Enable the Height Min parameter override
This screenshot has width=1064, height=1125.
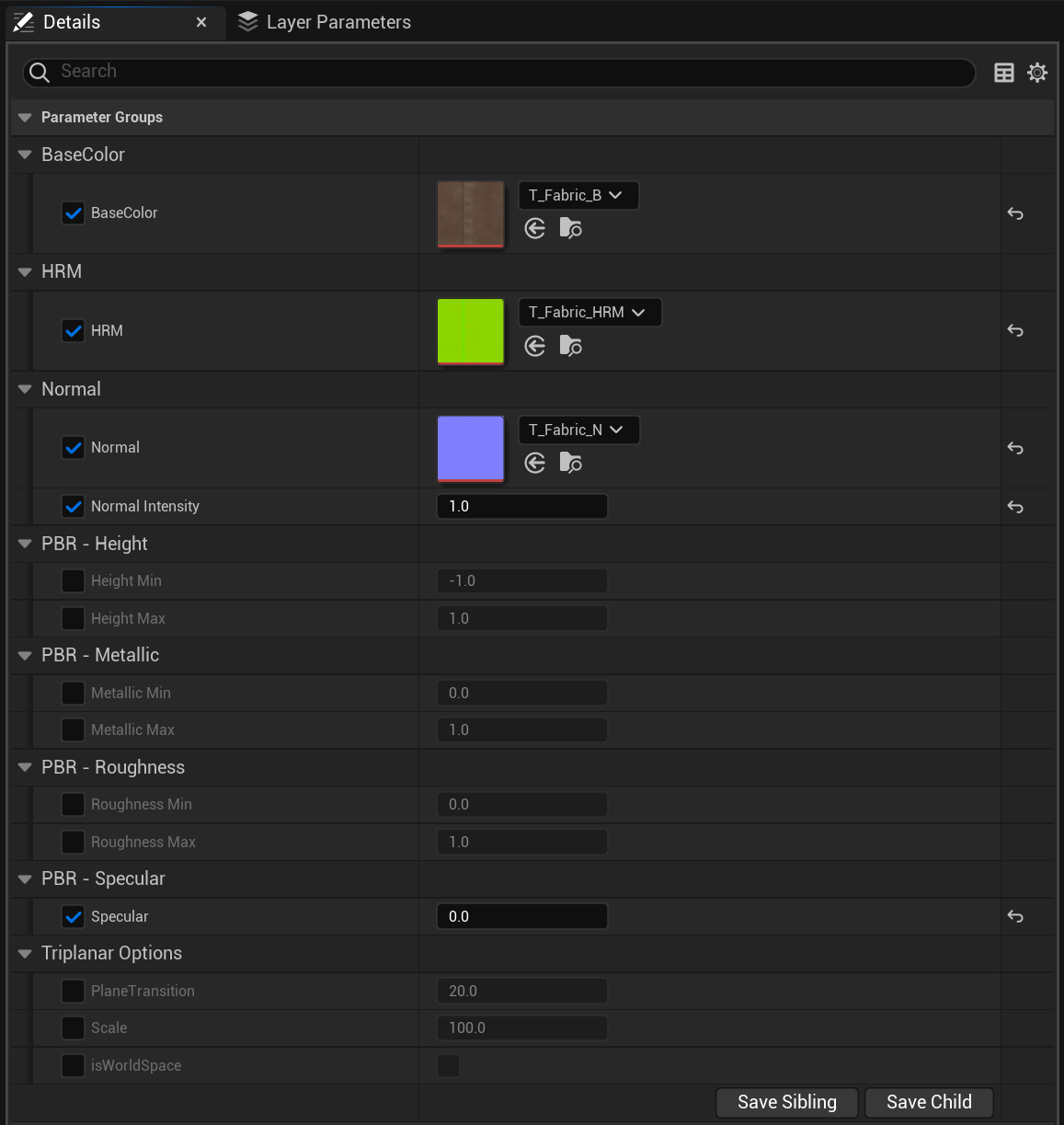click(x=73, y=580)
